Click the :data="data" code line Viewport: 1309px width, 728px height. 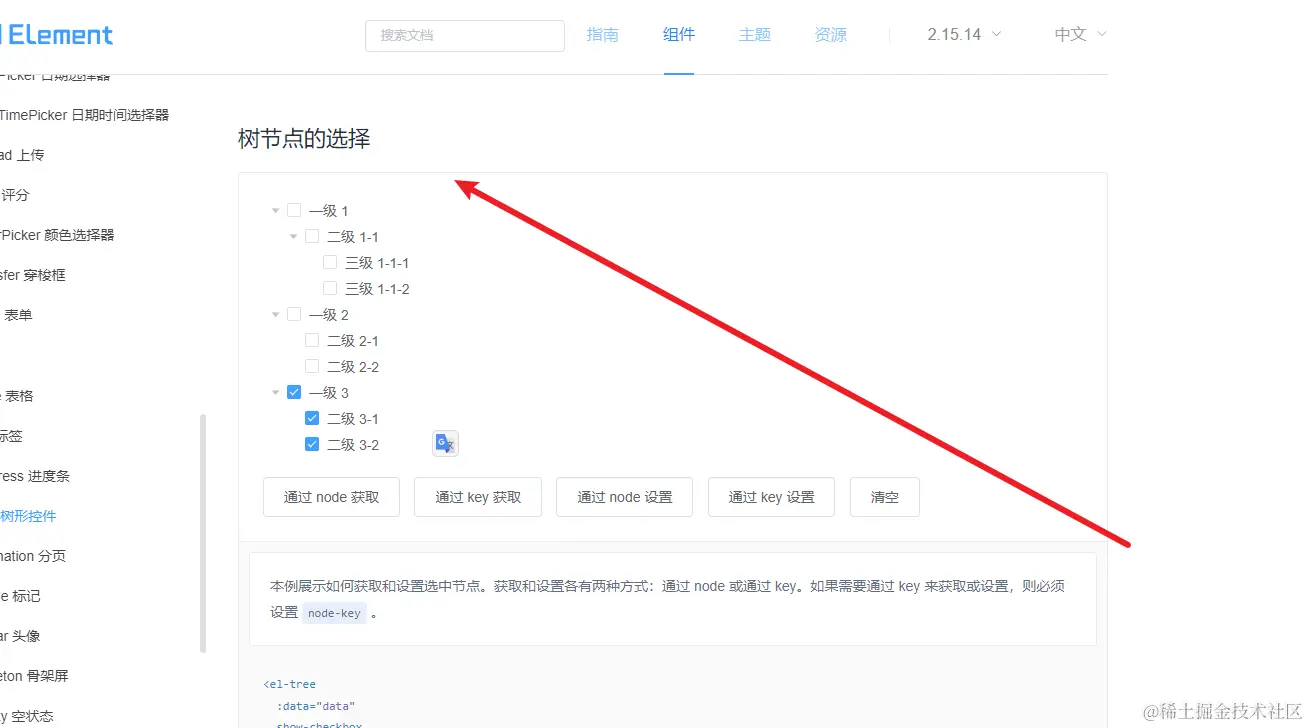(x=316, y=706)
